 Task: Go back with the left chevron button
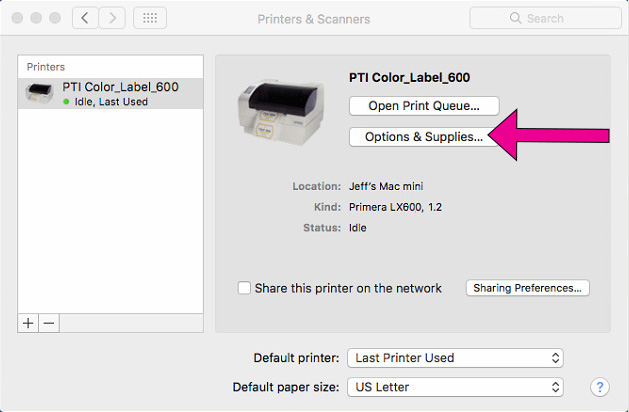tap(85, 18)
